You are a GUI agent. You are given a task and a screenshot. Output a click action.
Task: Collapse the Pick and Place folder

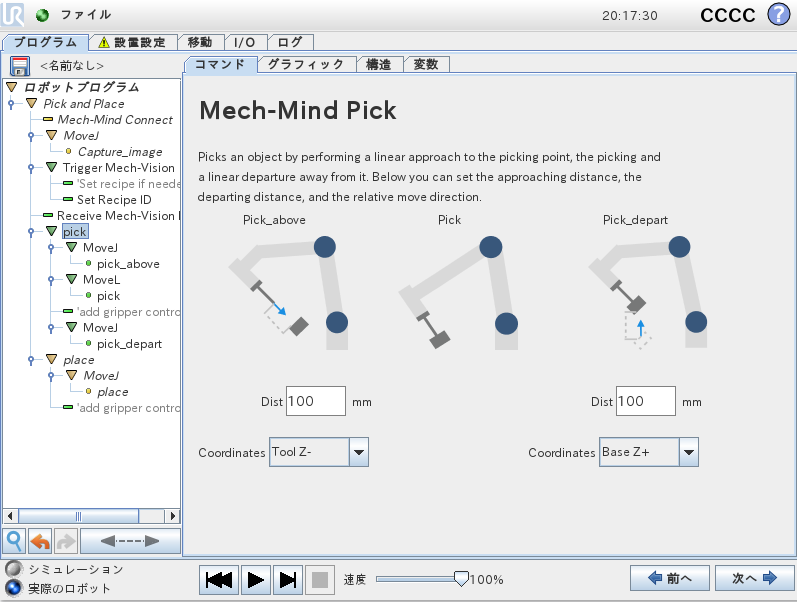pos(32,103)
